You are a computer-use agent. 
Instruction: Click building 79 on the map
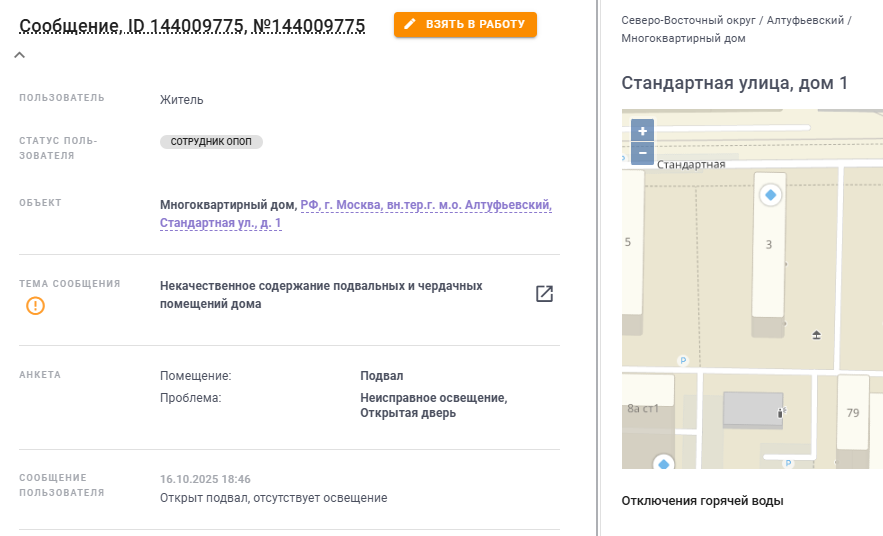click(x=852, y=411)
